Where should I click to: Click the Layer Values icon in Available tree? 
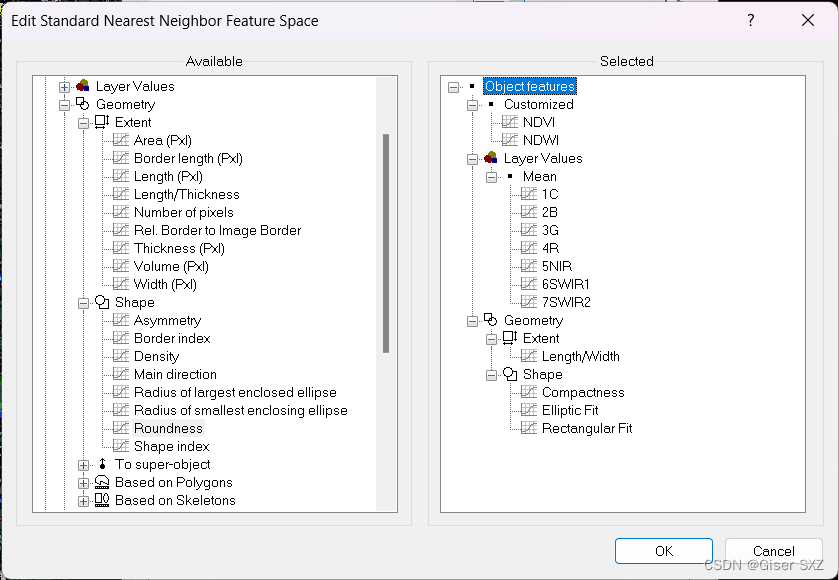pyautogui.click(x=82, y=86)
